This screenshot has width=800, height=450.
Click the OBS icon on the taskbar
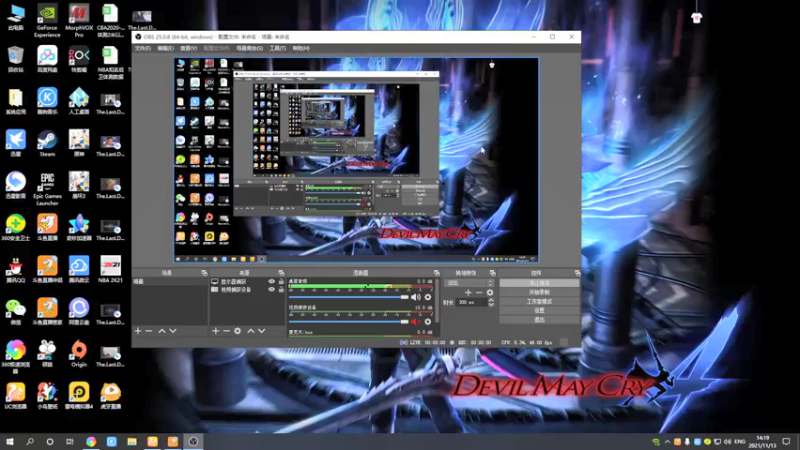pyautogui.click(x=193, y=441)
